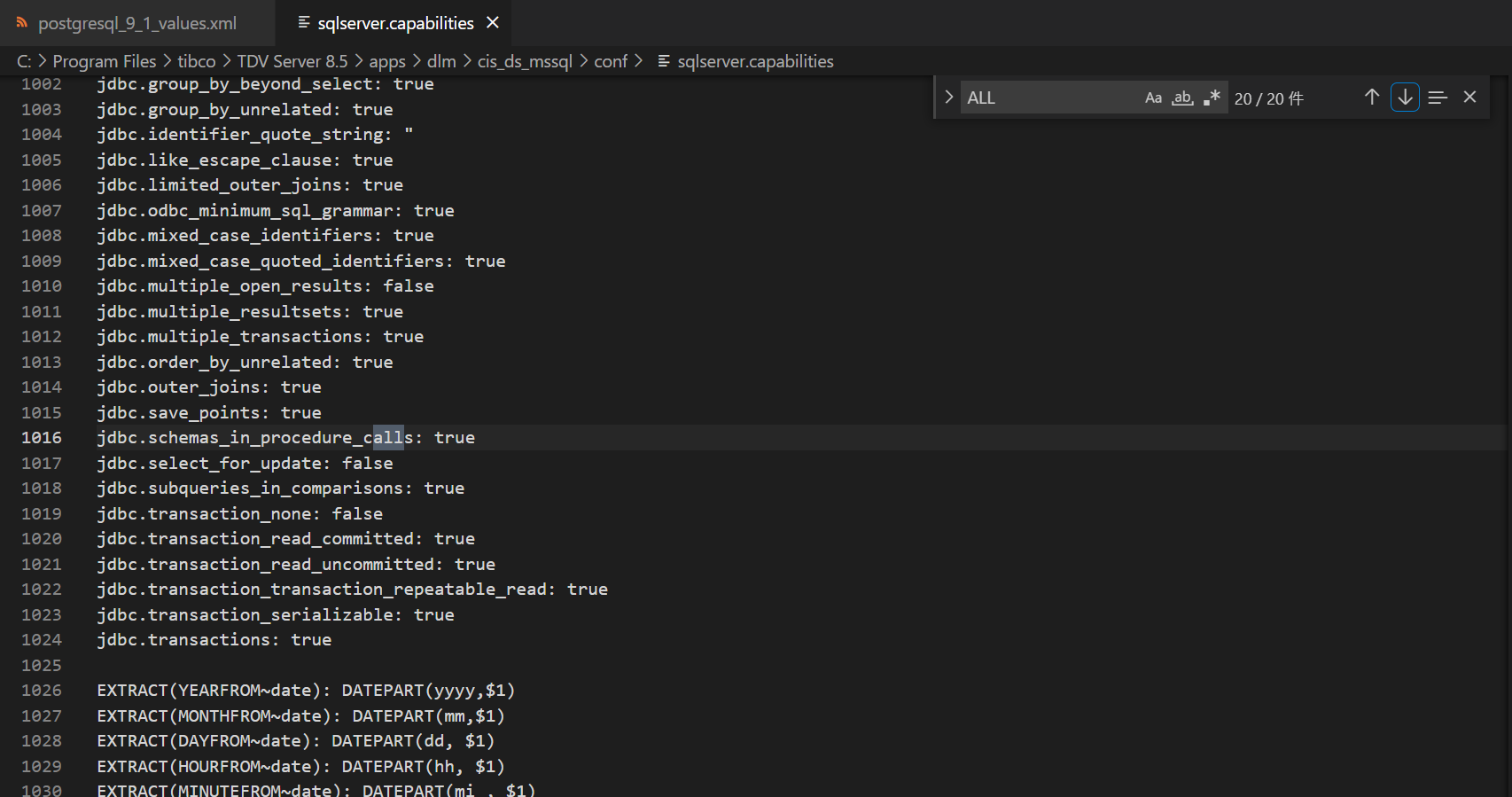Click EXTRACT(HOURFROM~date) line
This screenshot has width=1512, height=797.
301,767
